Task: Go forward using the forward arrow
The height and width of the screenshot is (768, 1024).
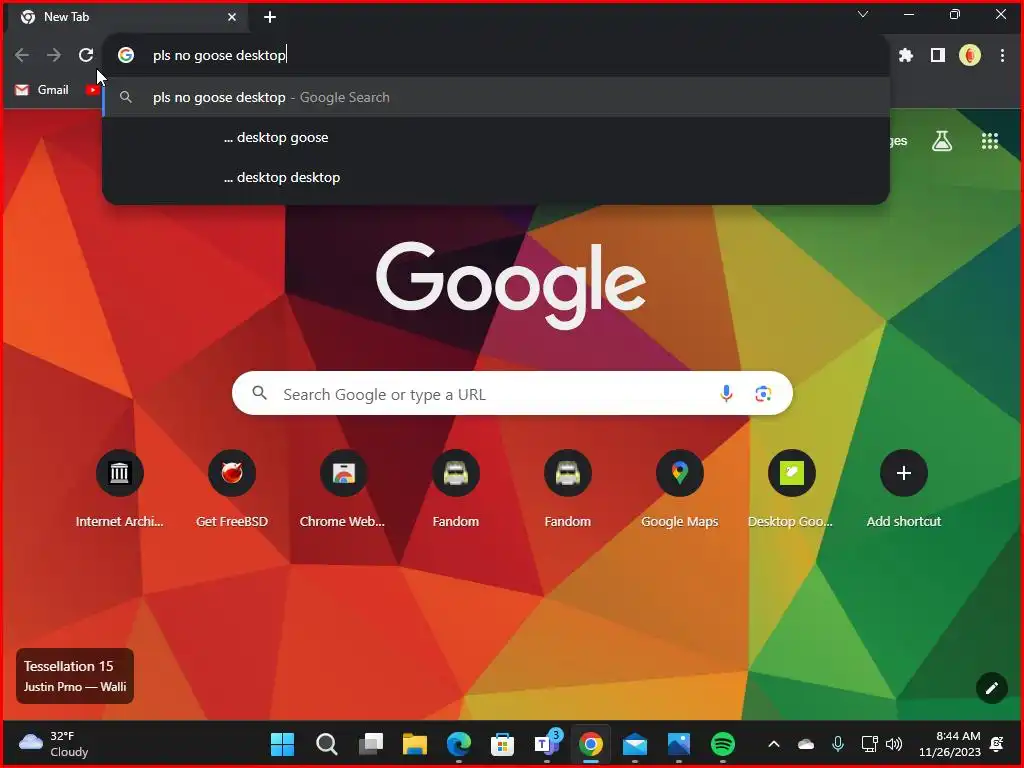Action: [54, 56]
